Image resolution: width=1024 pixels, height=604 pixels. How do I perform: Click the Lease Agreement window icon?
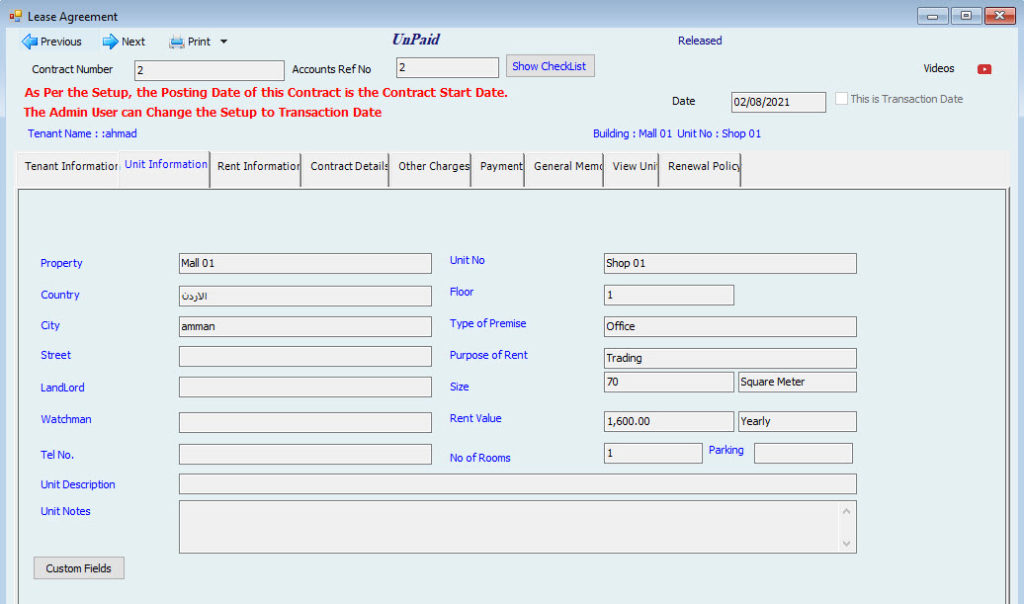point(15,16)
